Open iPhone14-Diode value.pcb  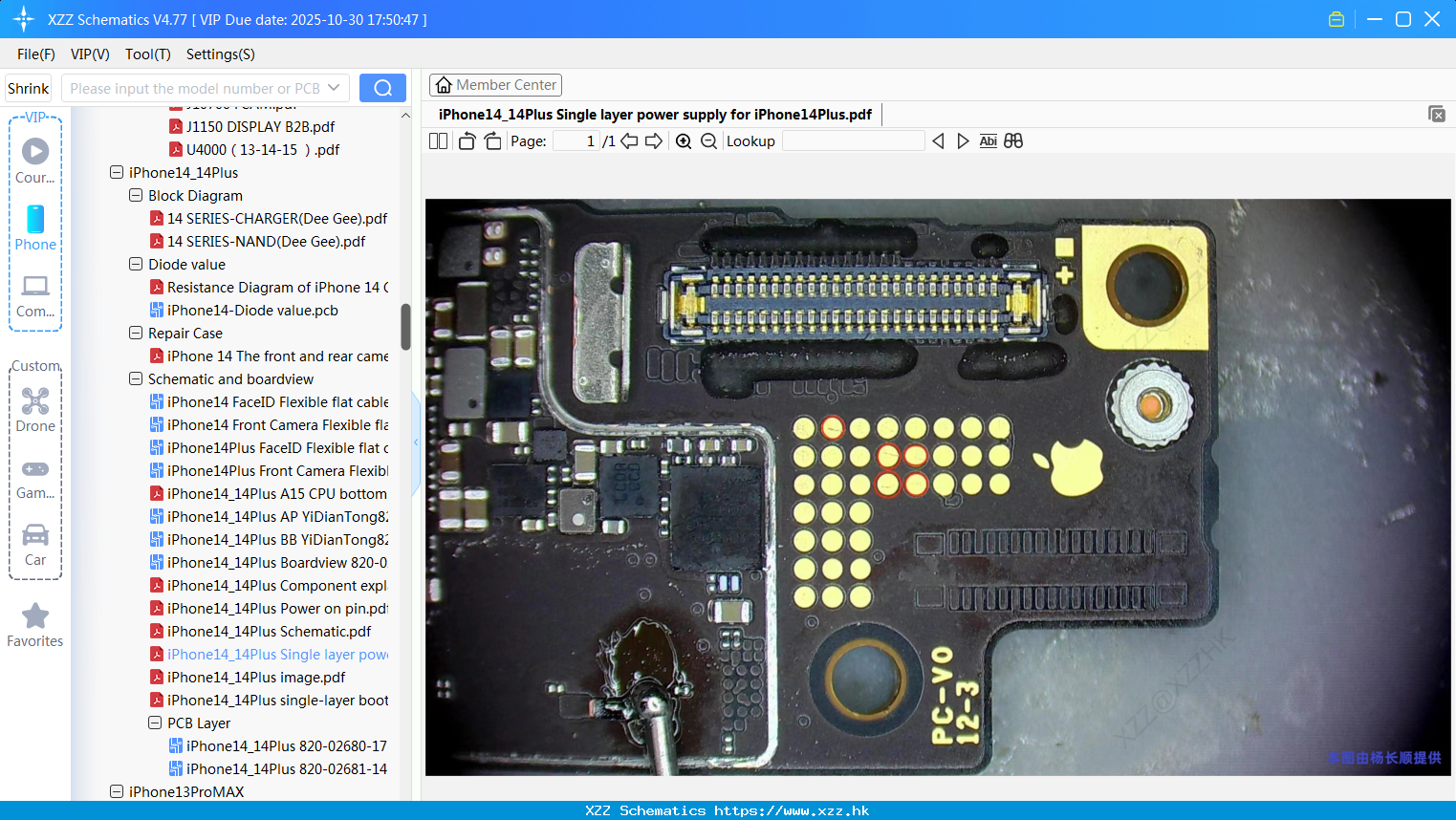click(x=244, y=311)
